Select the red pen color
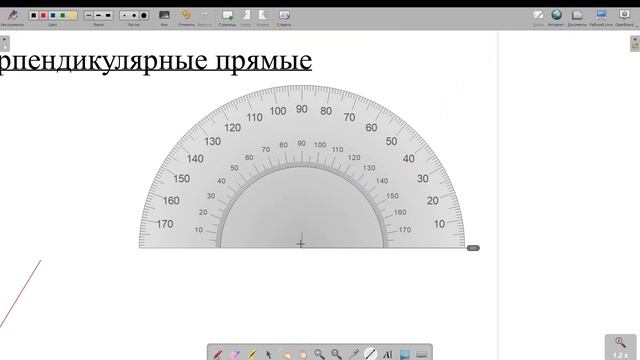Screen dimensions: 640x360 pos(43,16)
